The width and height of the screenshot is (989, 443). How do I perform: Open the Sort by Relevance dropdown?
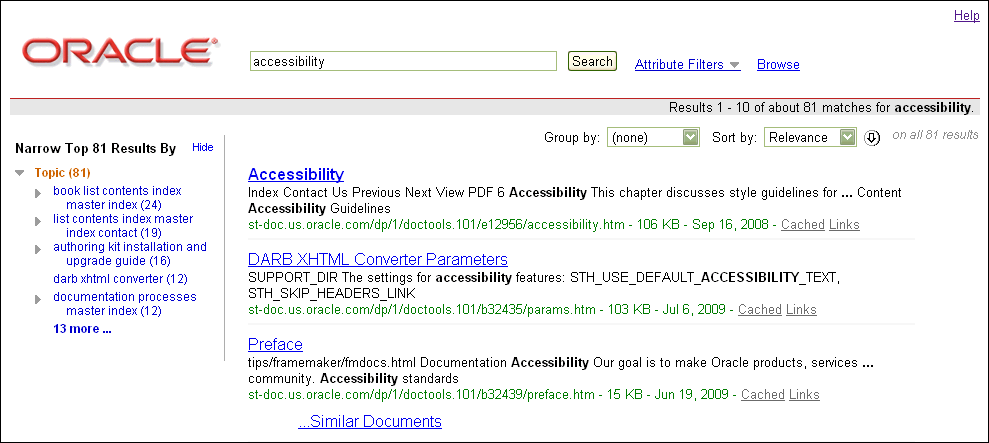[810, 138]
